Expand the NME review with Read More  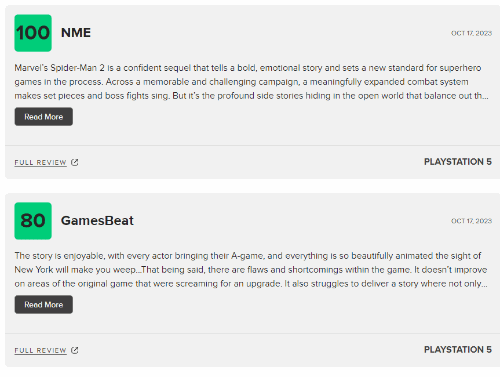pyautogui.click(x=44, y=117)
